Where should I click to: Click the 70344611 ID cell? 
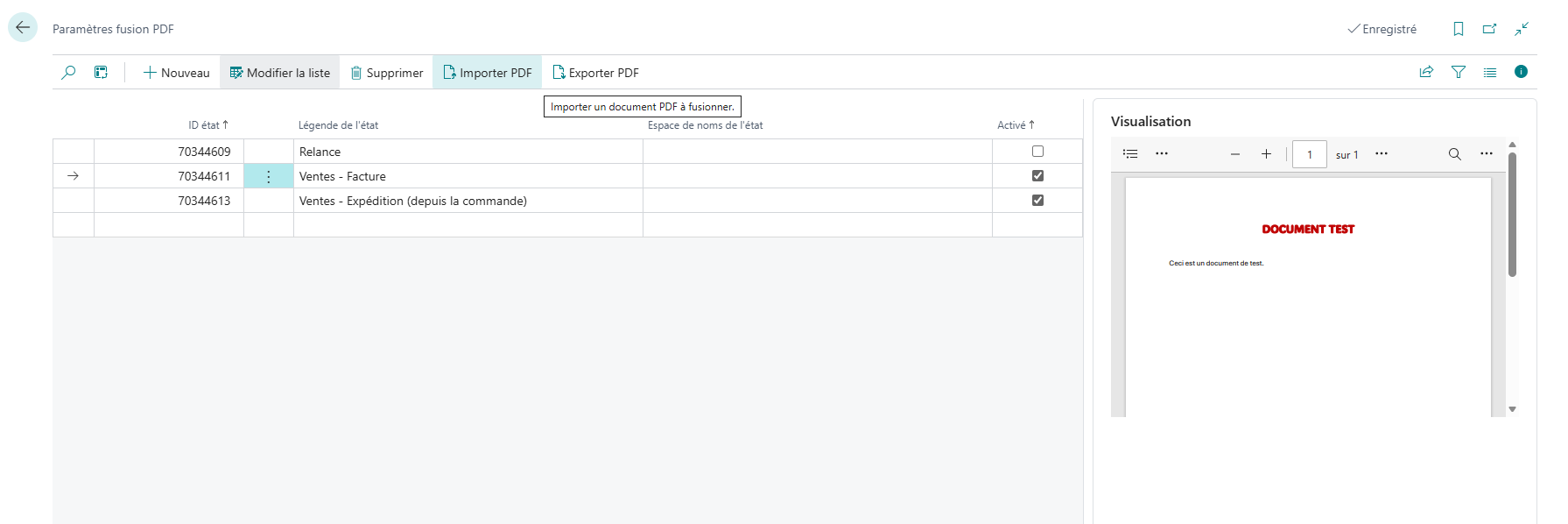(x=169, y=176)
